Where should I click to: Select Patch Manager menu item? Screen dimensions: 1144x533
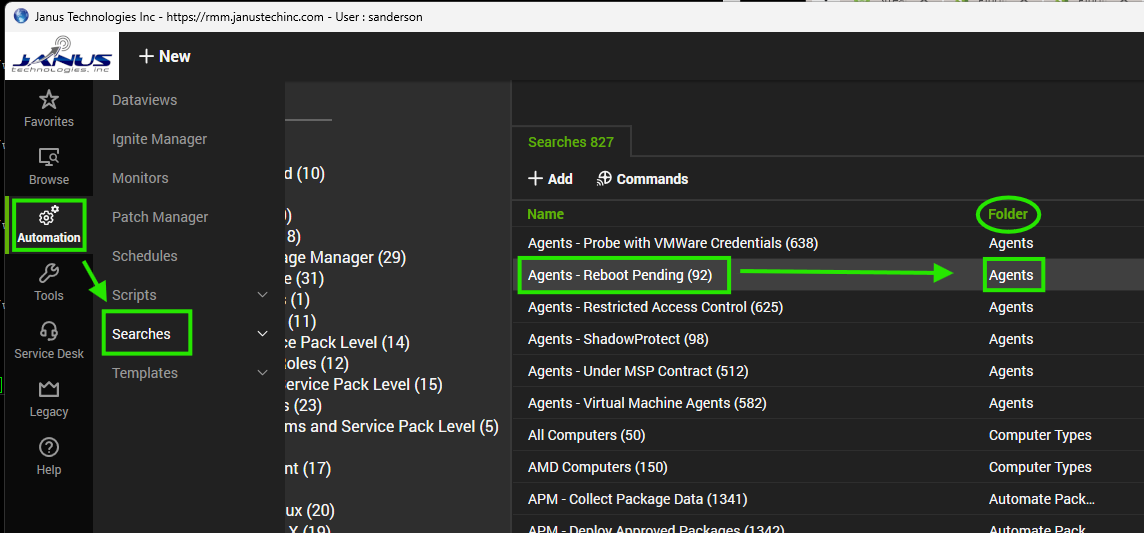(160, 217)
